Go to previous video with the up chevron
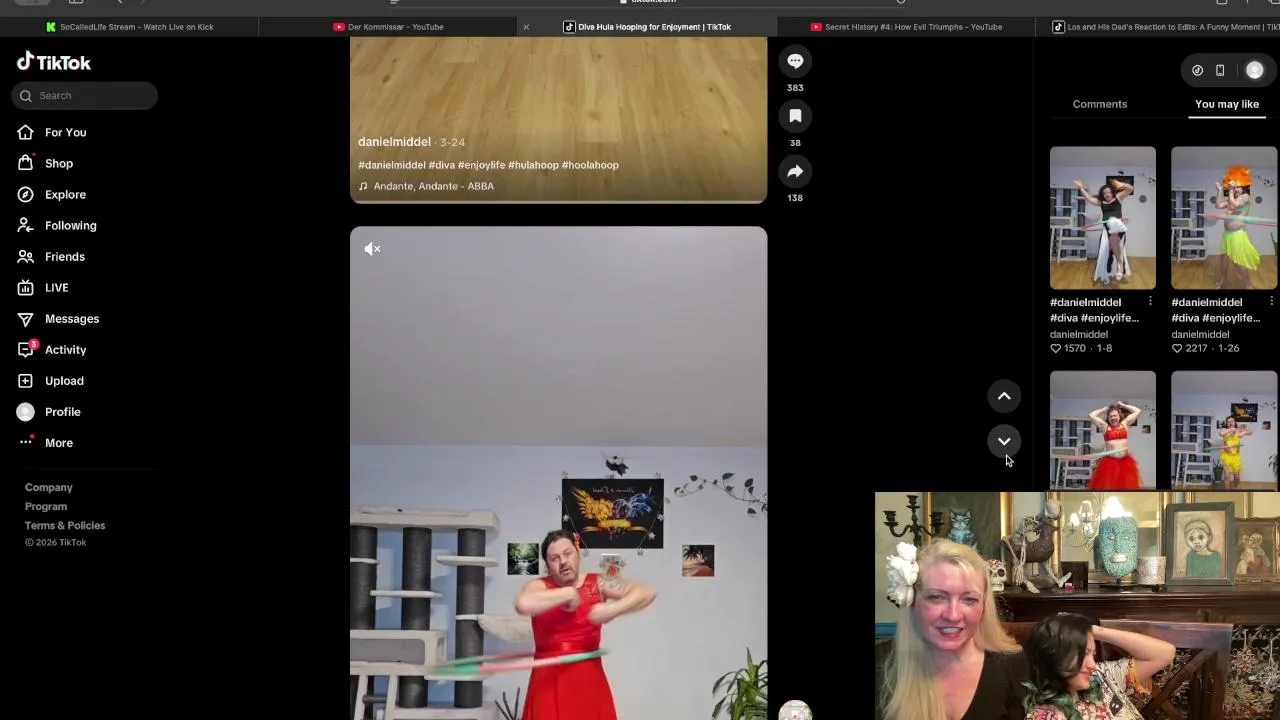The image size is (1280, 720). point(1004,396)
